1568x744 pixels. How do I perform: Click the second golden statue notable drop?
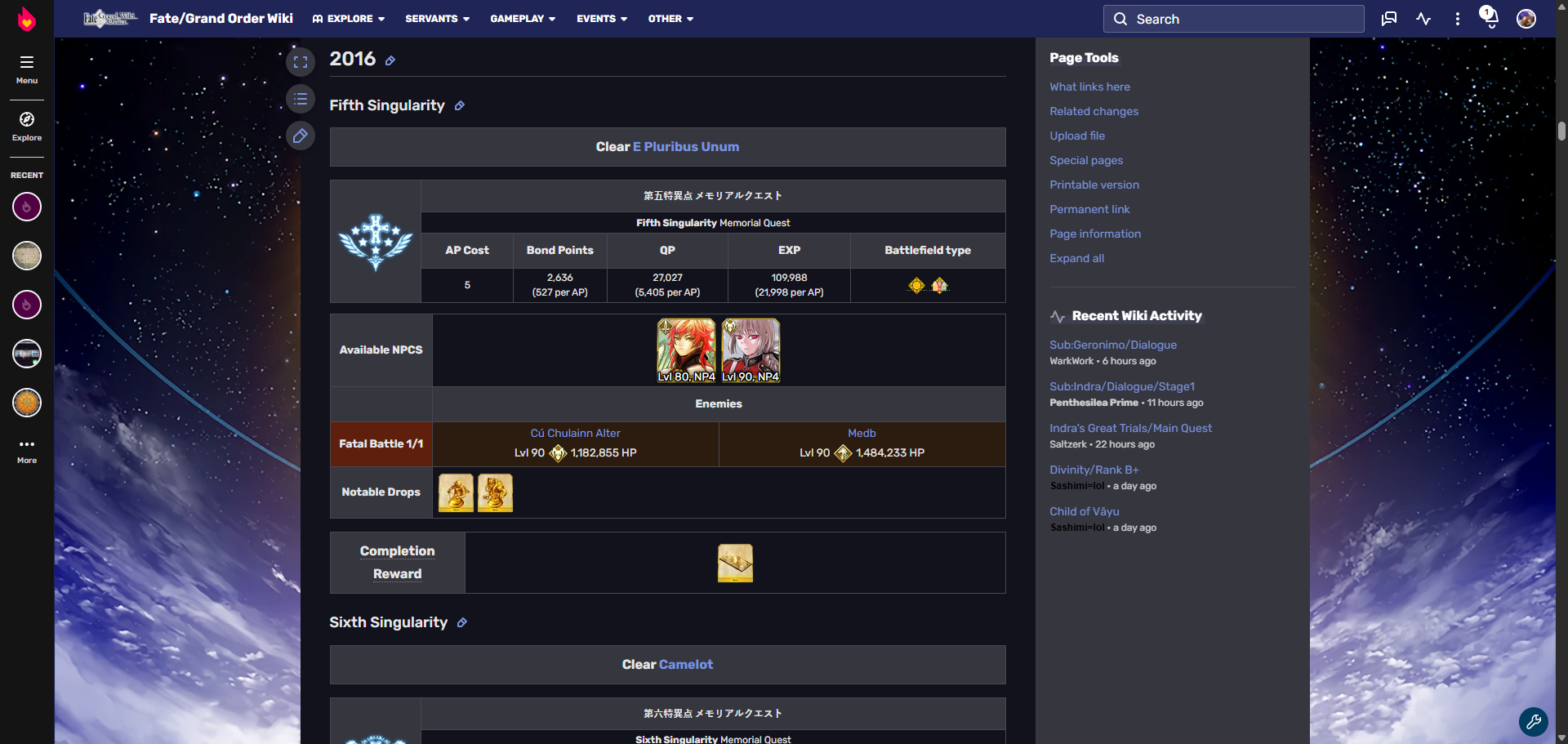pos(495,493)
